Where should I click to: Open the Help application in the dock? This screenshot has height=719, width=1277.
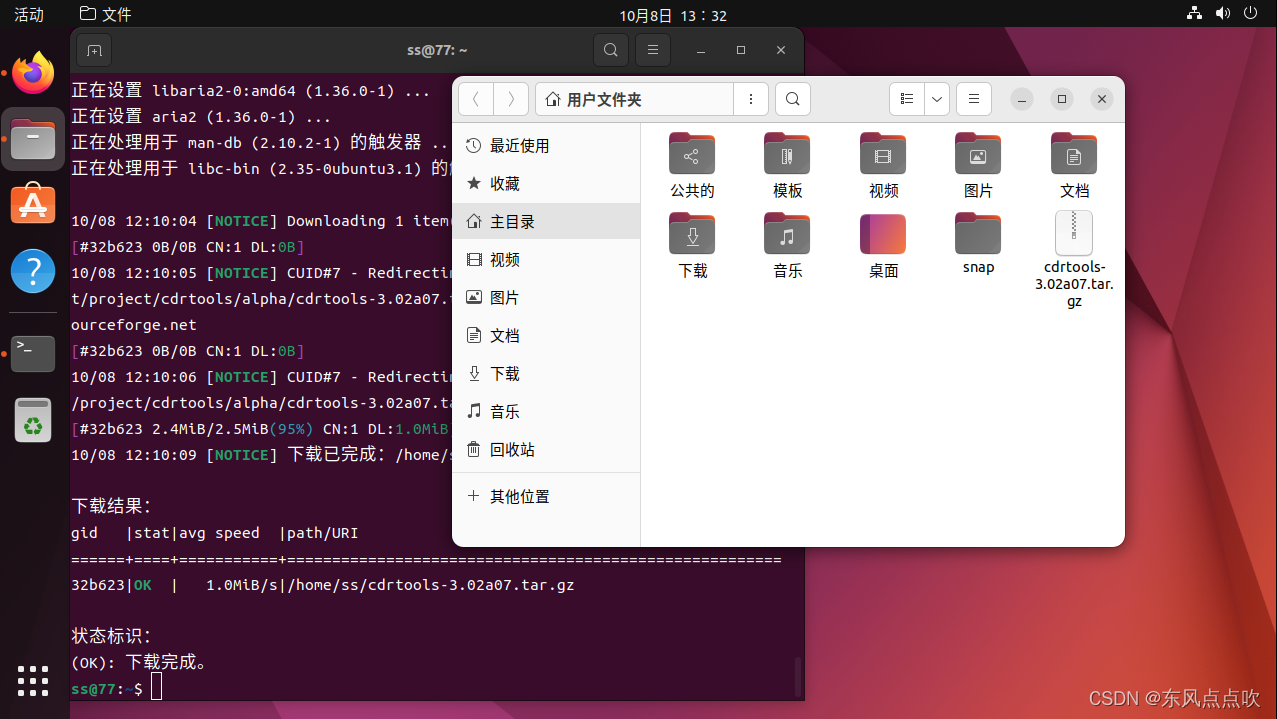(x=32, y=271)
